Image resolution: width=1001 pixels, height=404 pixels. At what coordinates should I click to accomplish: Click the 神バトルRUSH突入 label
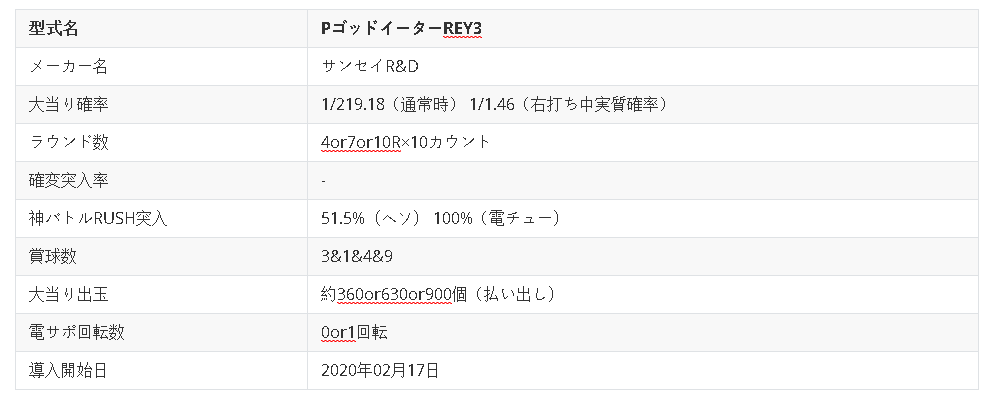[x=98, y=218]
